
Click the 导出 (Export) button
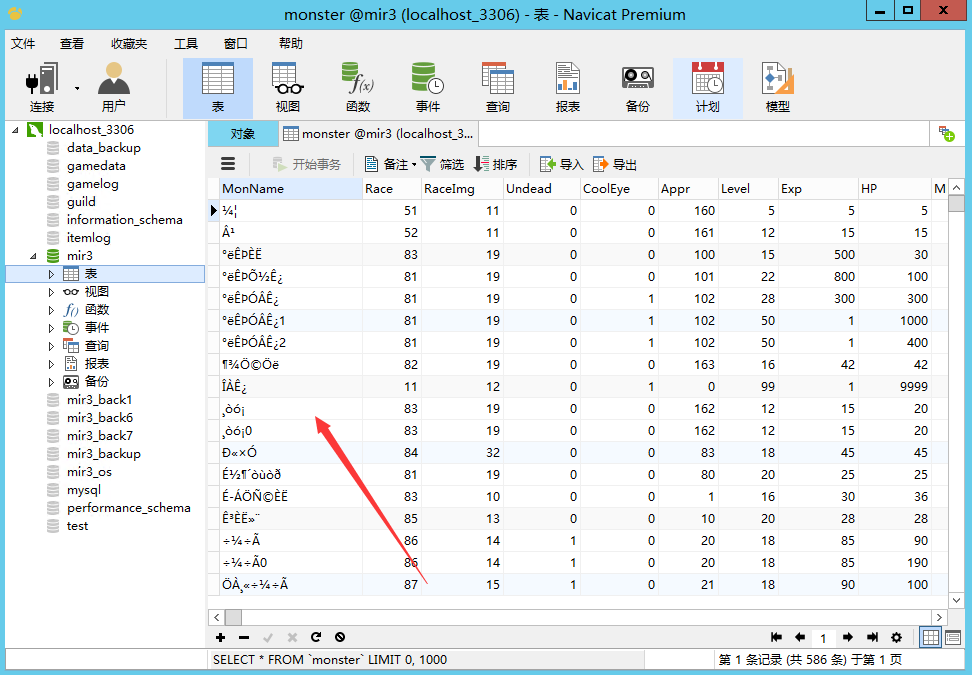point(615,164)
